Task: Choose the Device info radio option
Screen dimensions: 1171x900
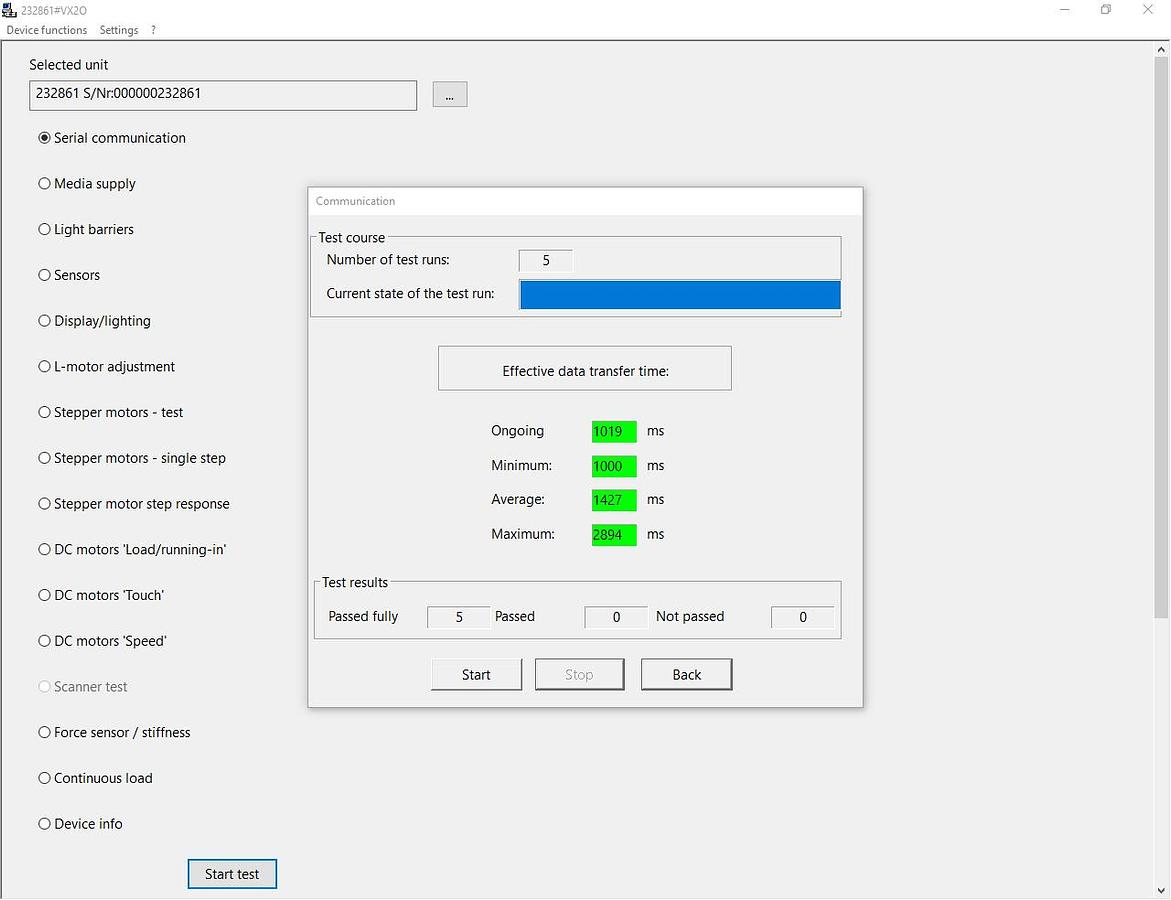Action: 44,824
